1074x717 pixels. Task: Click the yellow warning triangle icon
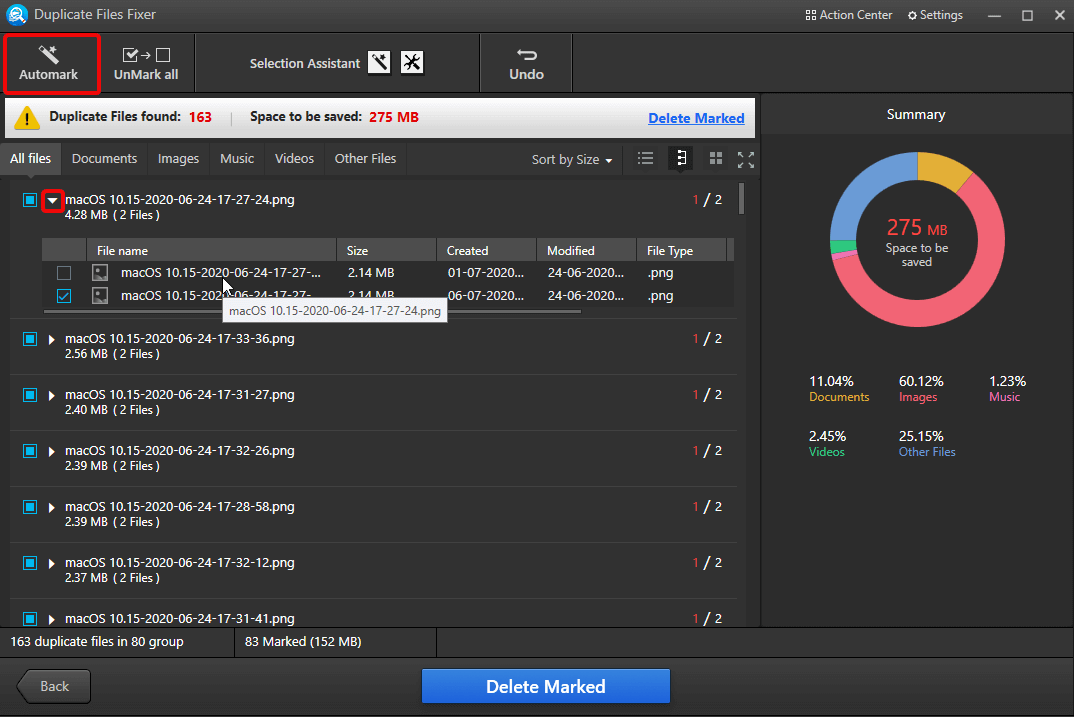(x=27, y=118)
